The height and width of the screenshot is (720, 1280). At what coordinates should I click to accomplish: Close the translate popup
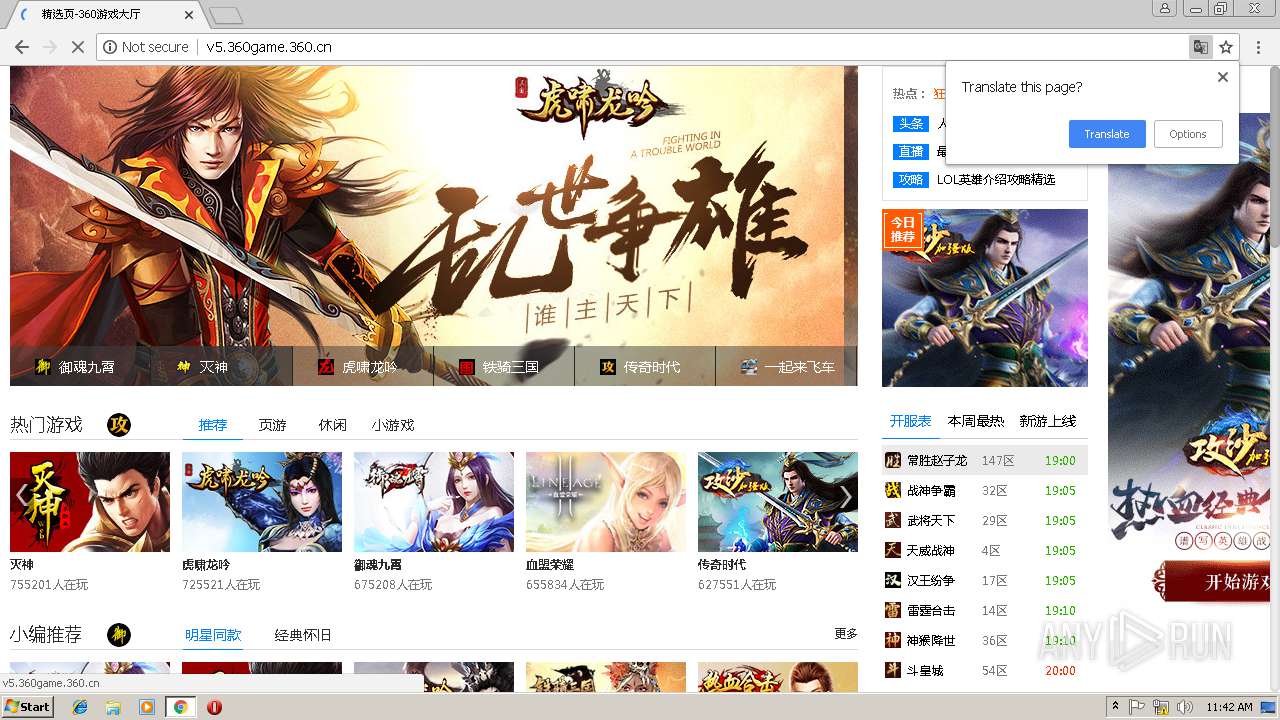[1222, 77]
